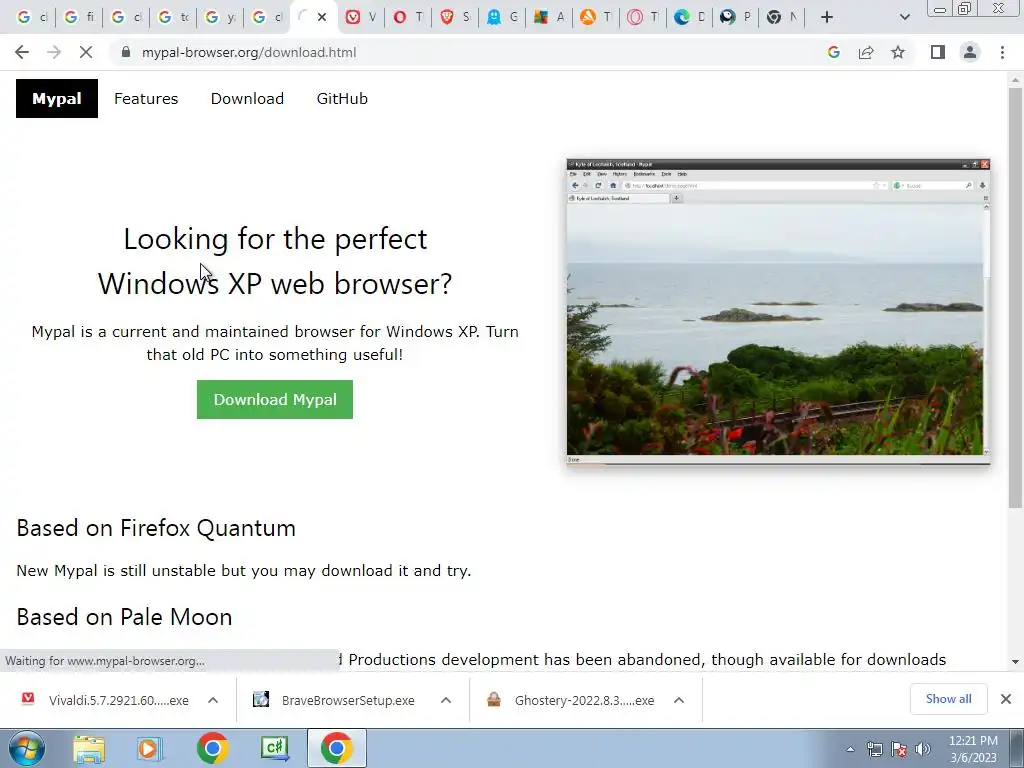Open the Windows Start menu orb

(27, 748)
